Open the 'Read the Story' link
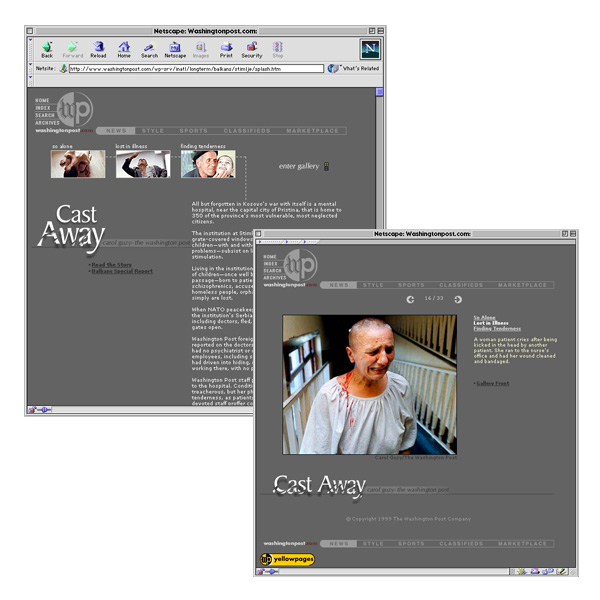The width and height of the screenshot is (600, 600). coord(111,265)
